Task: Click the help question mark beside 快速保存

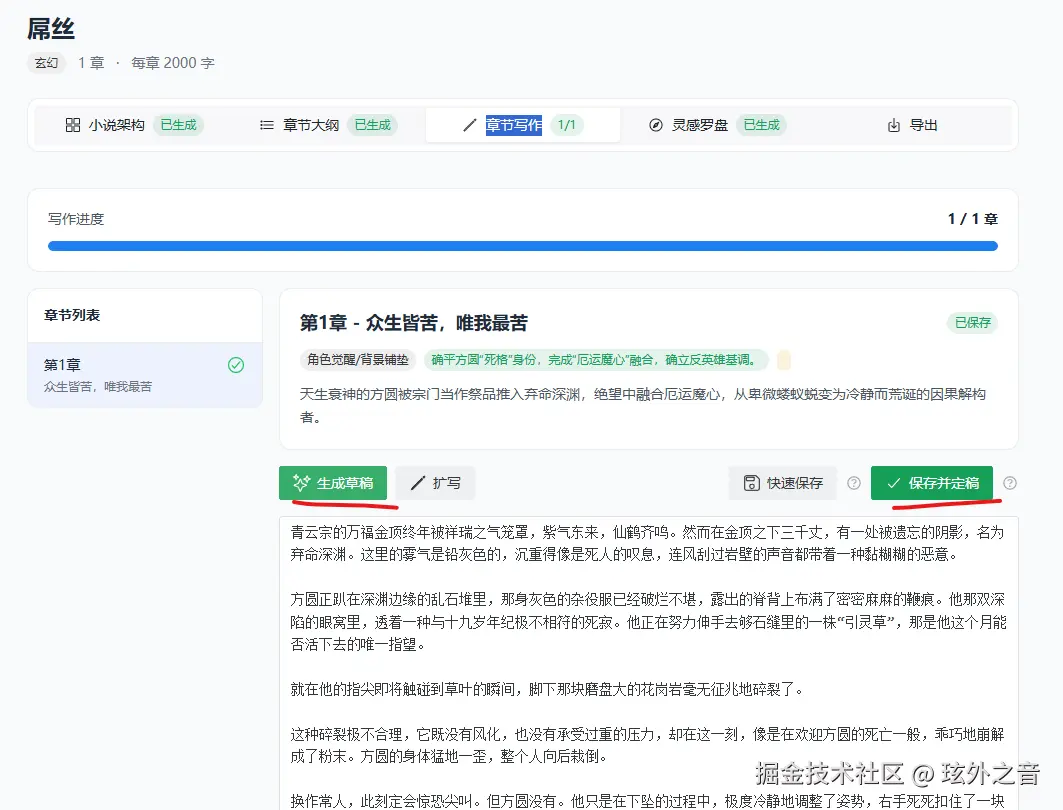Action: point(853,483)
